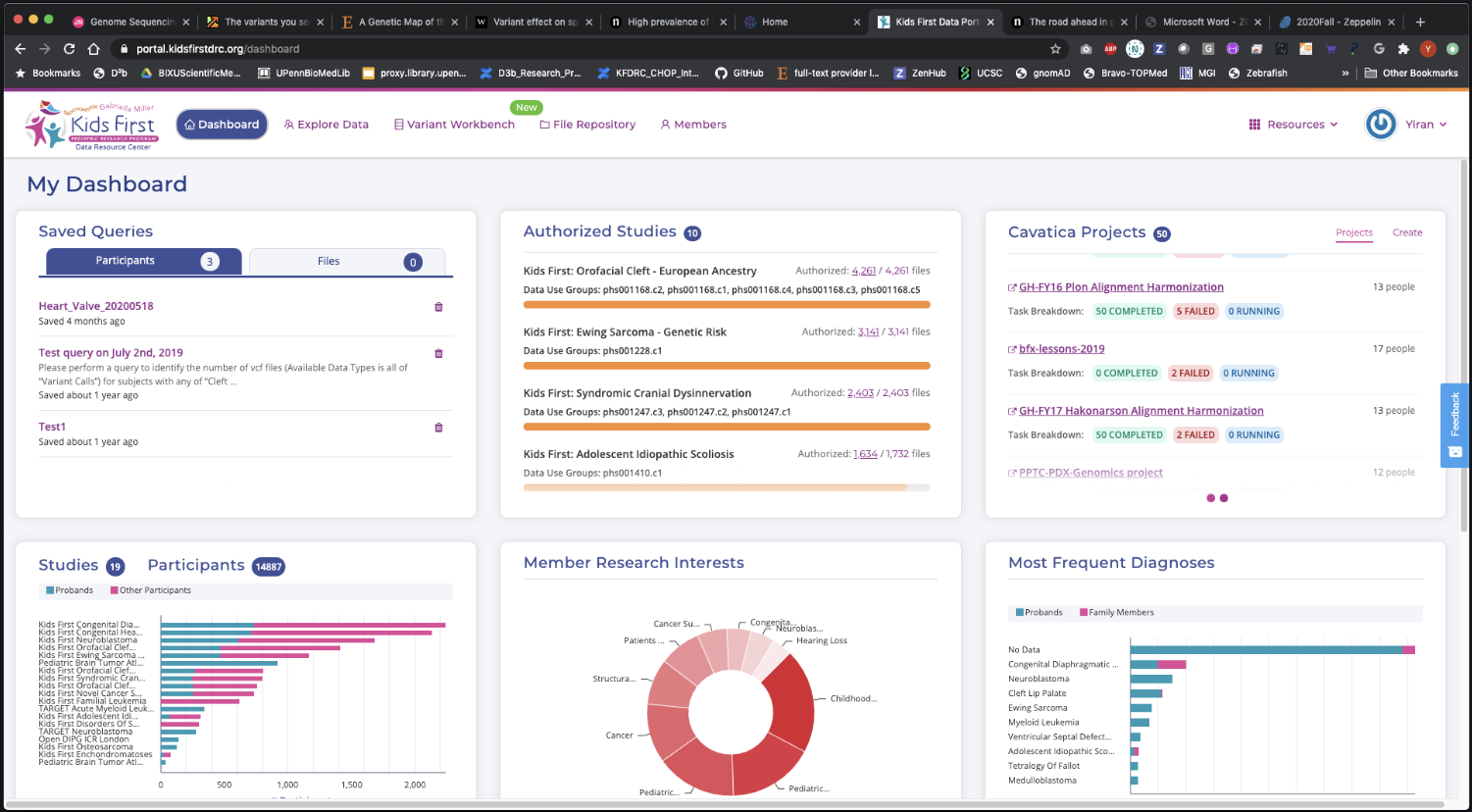Switch to the Zeppelin 2020Fall browser tab

(x=1338, y=22)
